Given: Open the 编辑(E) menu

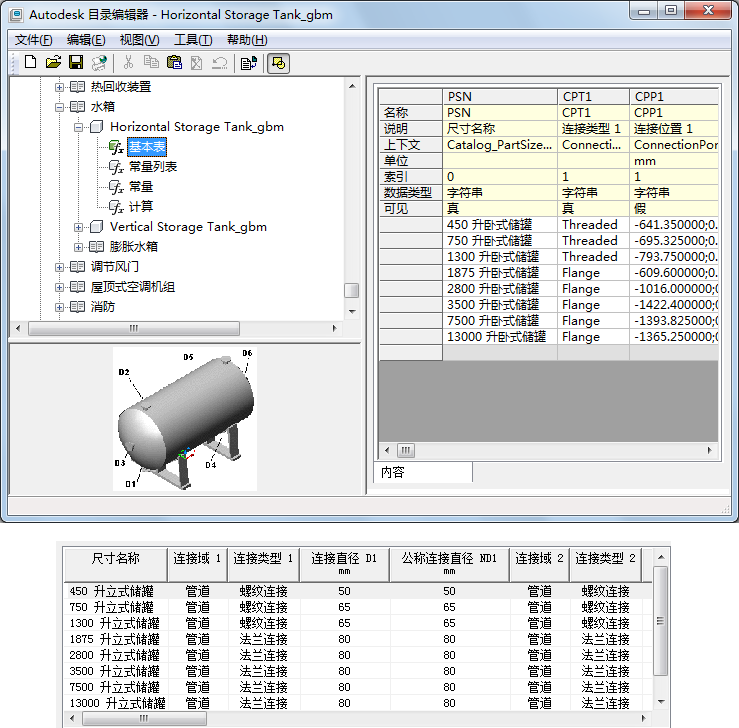Looking at the screenshot, I should [x=86, y=40].
